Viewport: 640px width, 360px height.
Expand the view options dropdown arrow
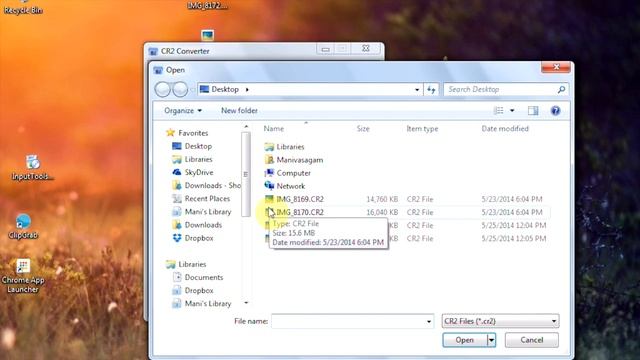pyautogui.click(x=512, y=111)
